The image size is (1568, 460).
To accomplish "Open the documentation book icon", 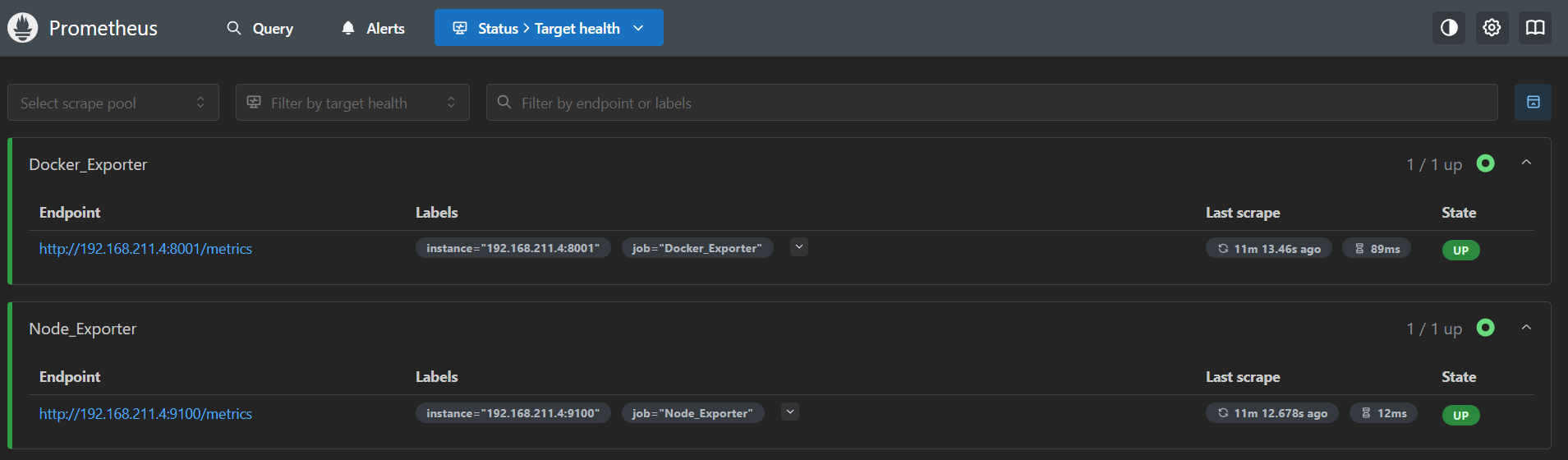I will (1534, 28).
